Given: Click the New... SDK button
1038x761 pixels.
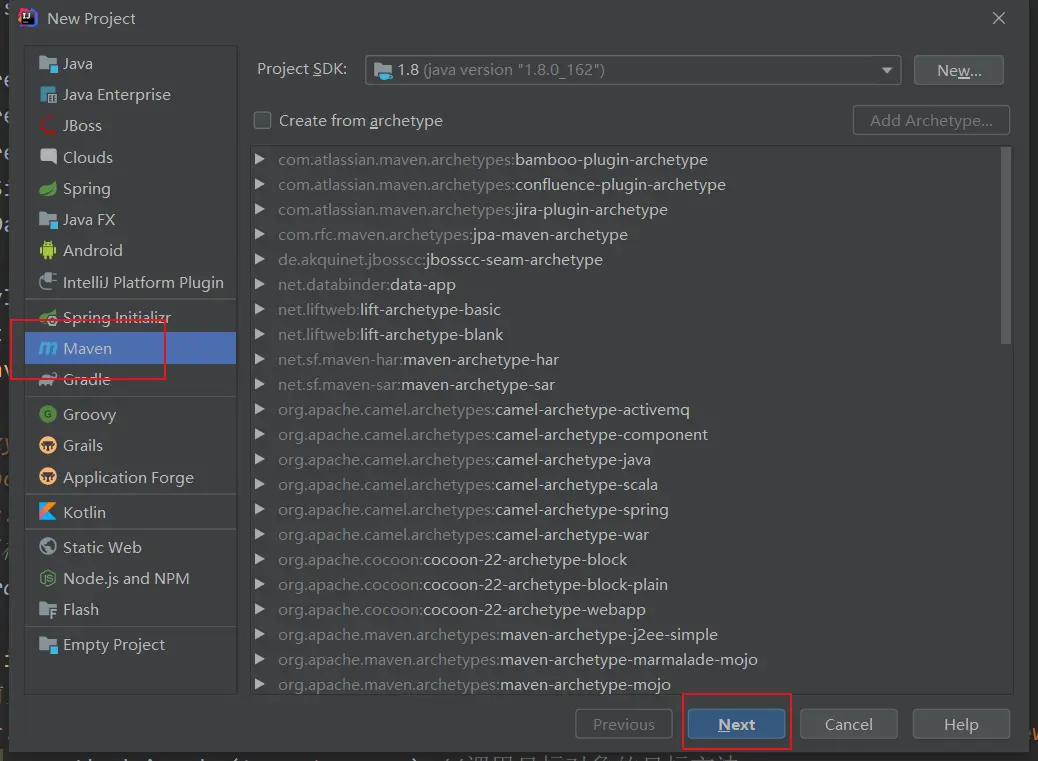Looking at the screenshot, I should [x=958, y=70].
